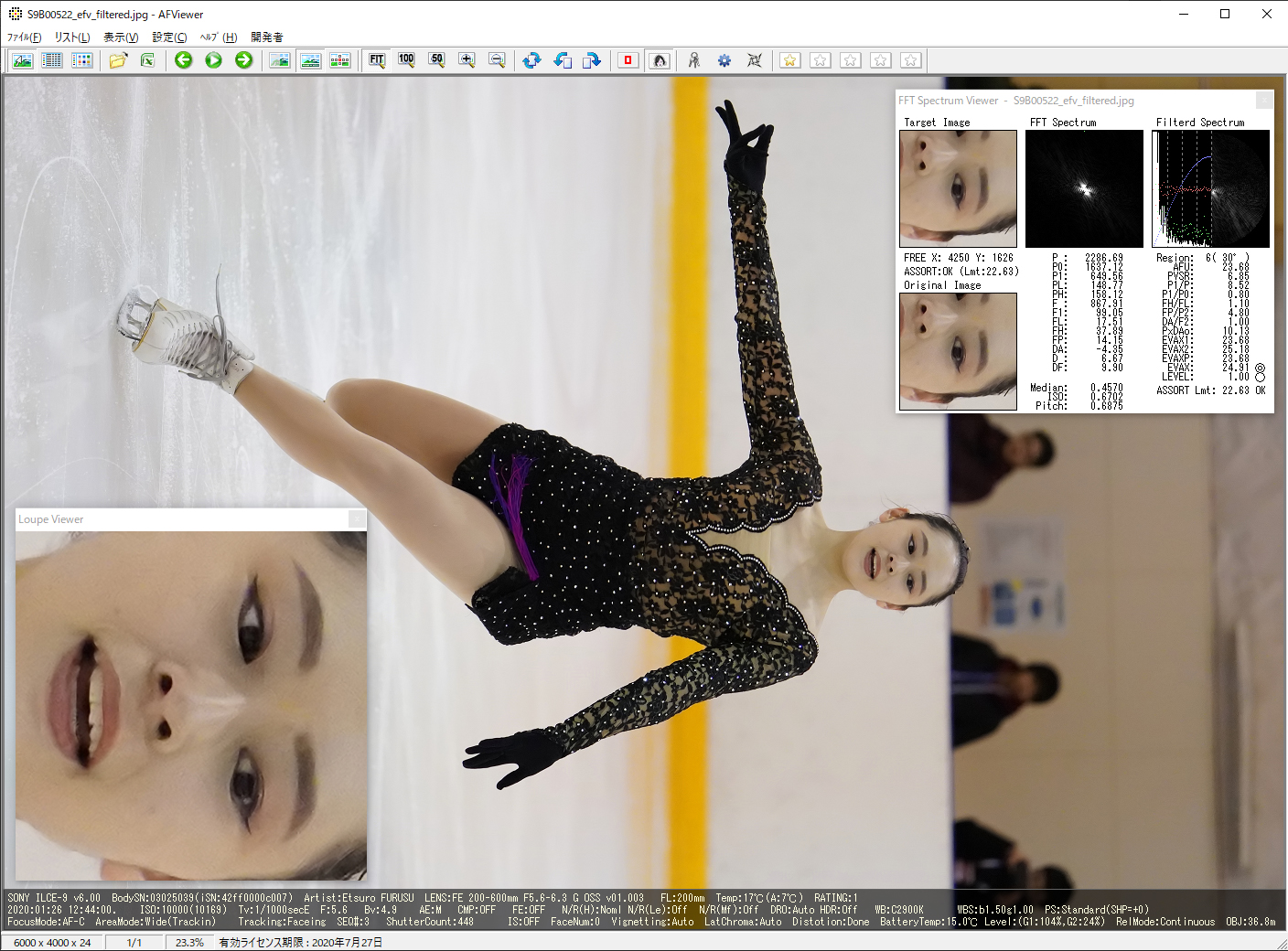The width and height of the screenshot is (1288, 951).
Task: Set zoom to 100 percent icon
Action: [x=406, y=60]
